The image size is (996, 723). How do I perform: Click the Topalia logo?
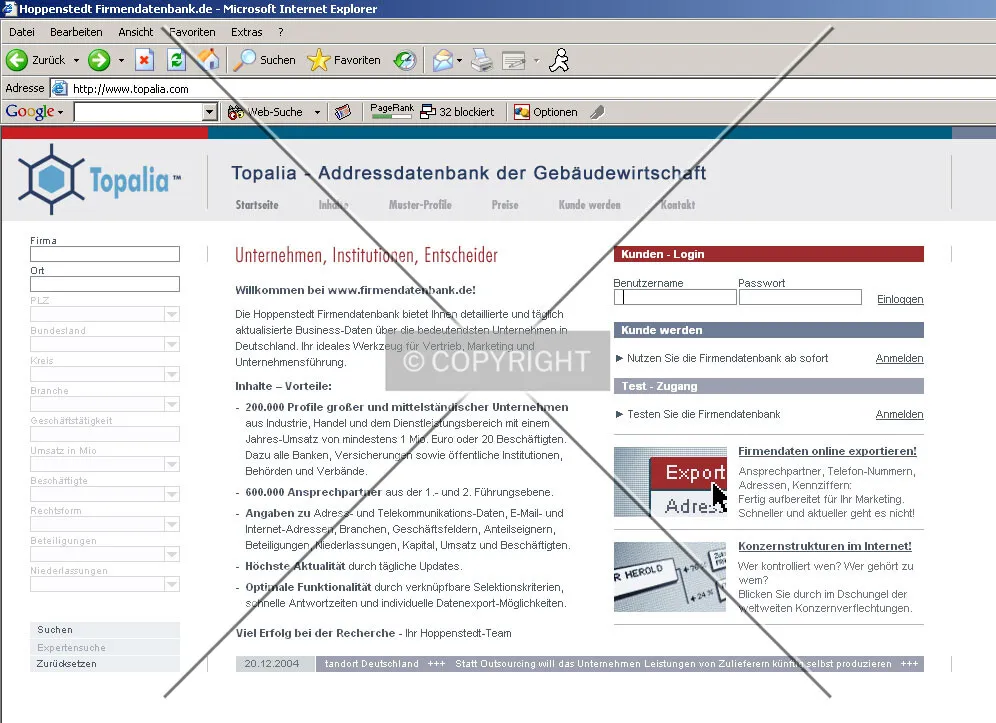[x=99, y=180]
